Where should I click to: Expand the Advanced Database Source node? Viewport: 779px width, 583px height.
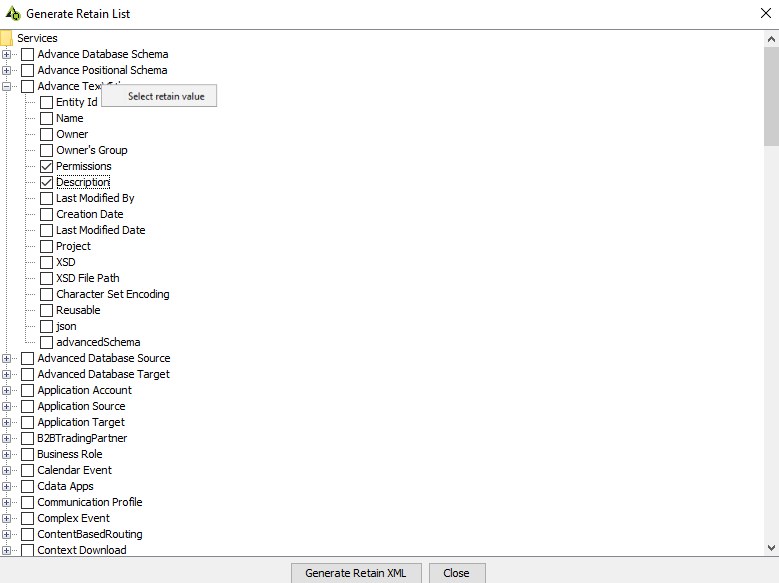point(7,358)
